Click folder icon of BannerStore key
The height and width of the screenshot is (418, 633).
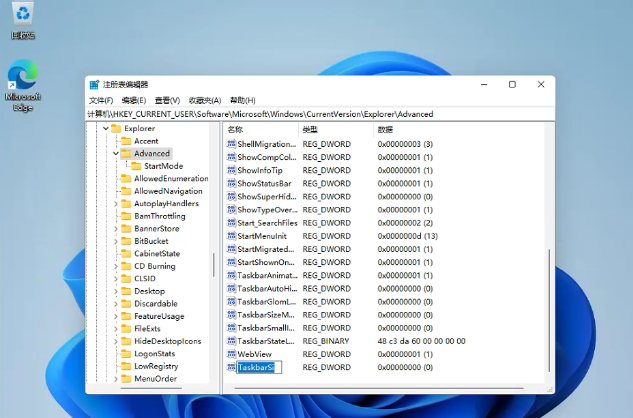pos(126,228)
